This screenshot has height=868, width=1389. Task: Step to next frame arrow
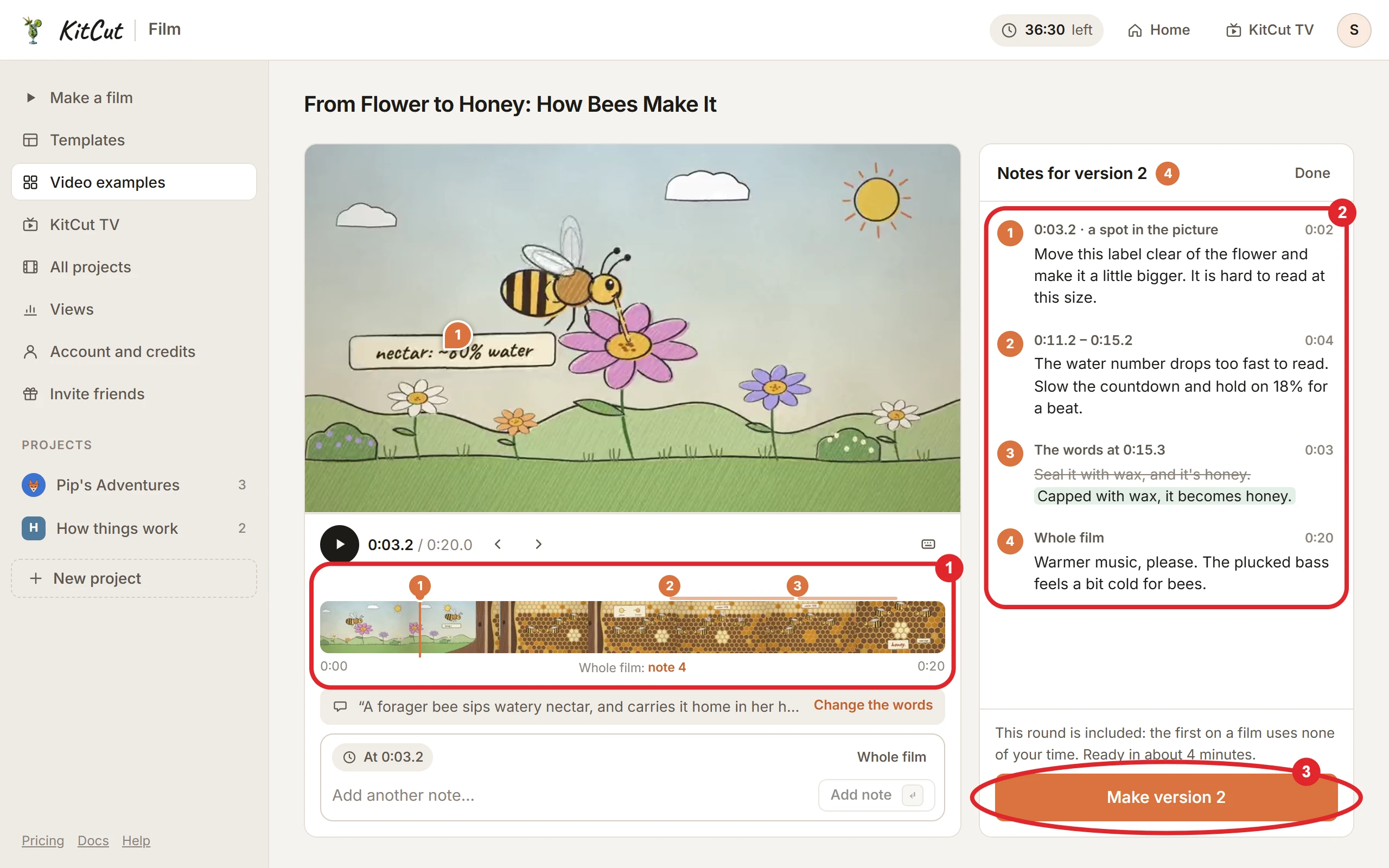click(x=538, y=544)
